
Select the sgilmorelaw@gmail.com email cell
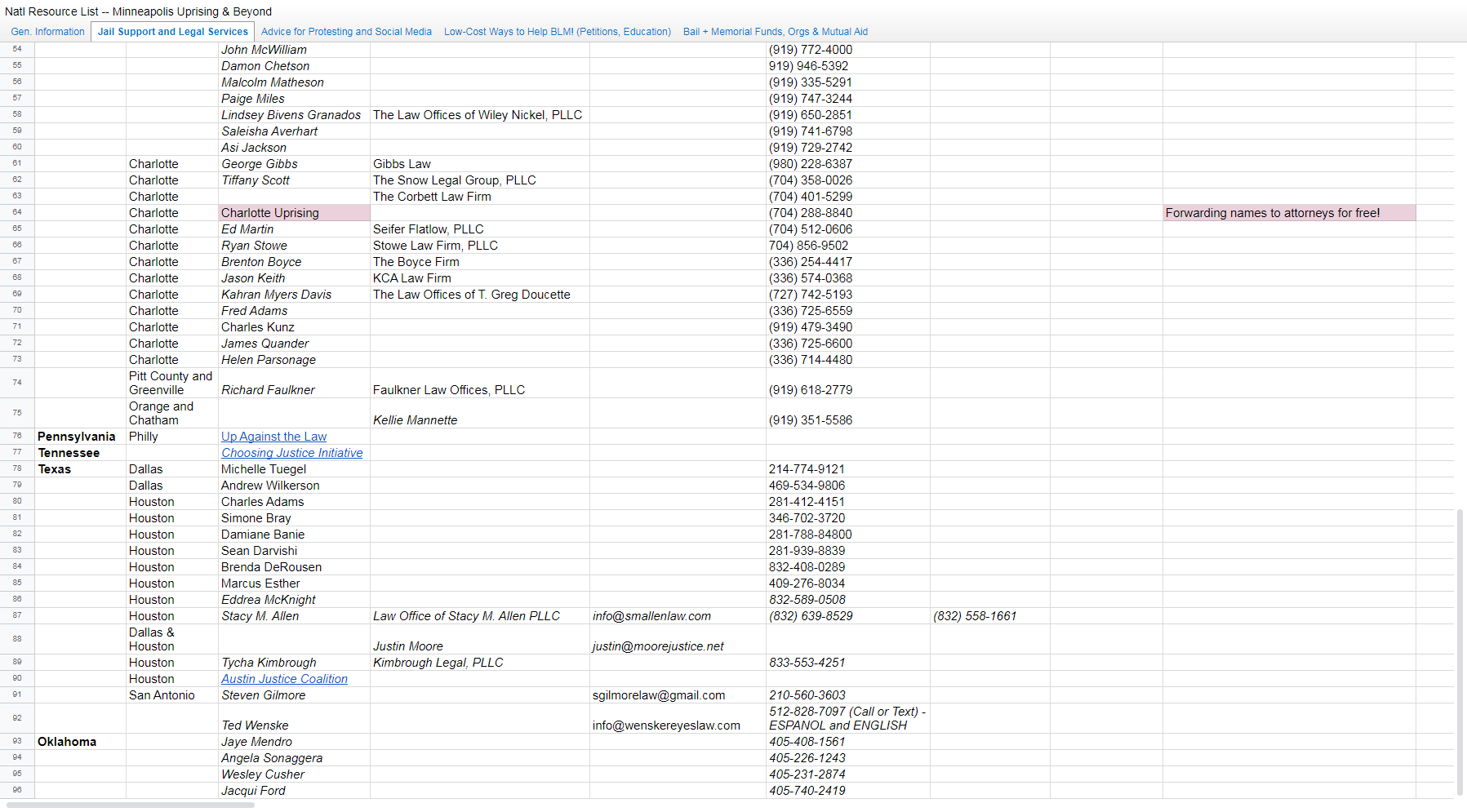coord(678,695)
